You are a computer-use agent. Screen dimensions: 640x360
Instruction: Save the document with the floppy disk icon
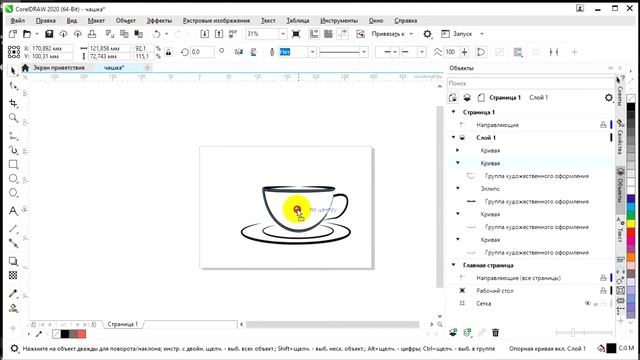49,34
